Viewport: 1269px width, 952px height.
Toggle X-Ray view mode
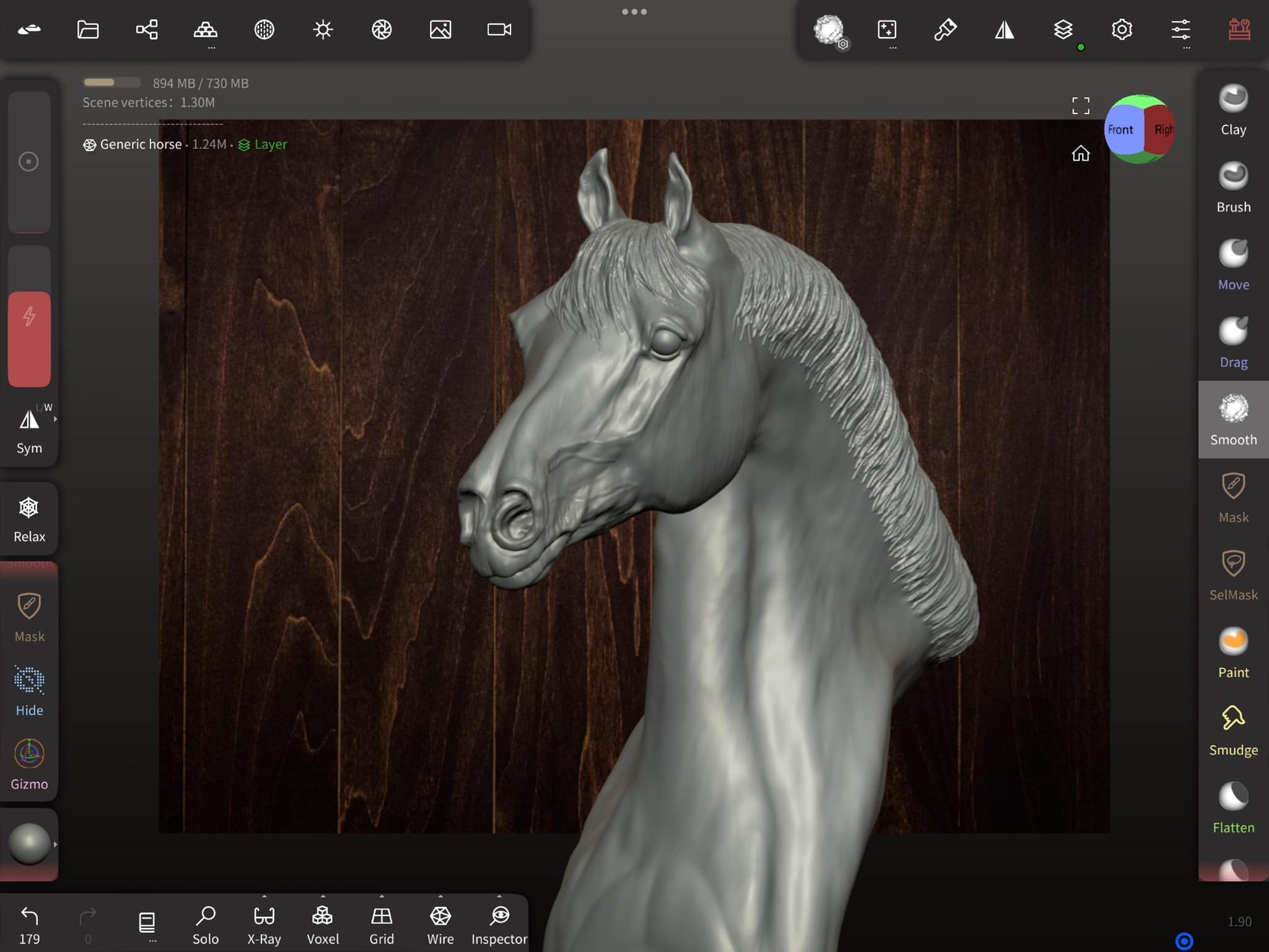[x=264, y=925]
